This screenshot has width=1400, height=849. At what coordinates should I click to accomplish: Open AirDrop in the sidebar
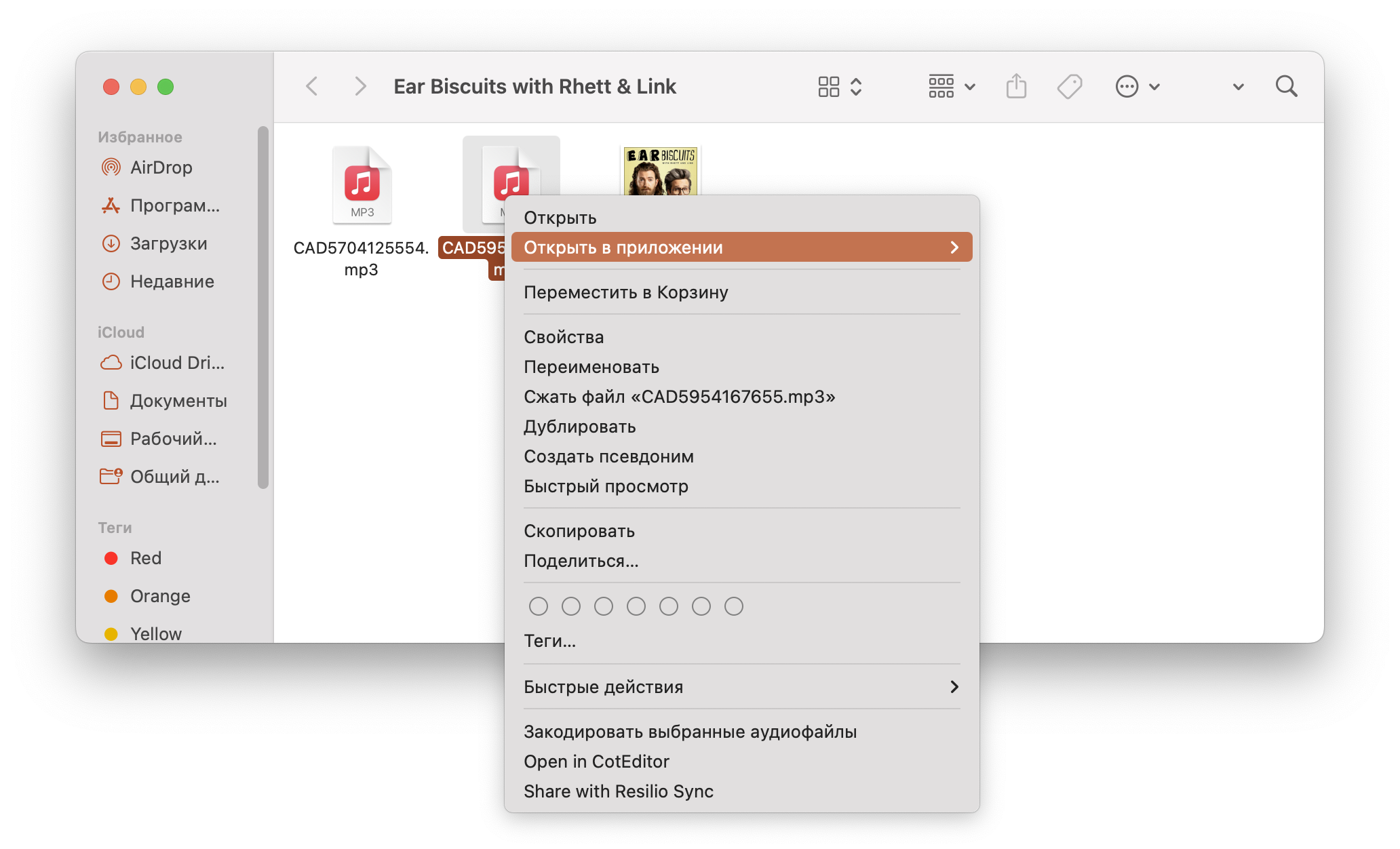pos(161,167)
